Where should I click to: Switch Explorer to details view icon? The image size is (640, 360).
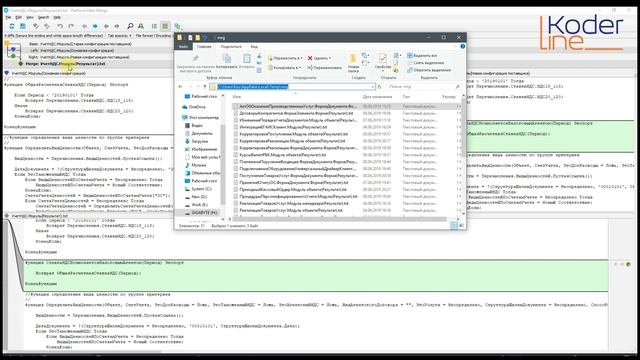[x=454, y=226]
